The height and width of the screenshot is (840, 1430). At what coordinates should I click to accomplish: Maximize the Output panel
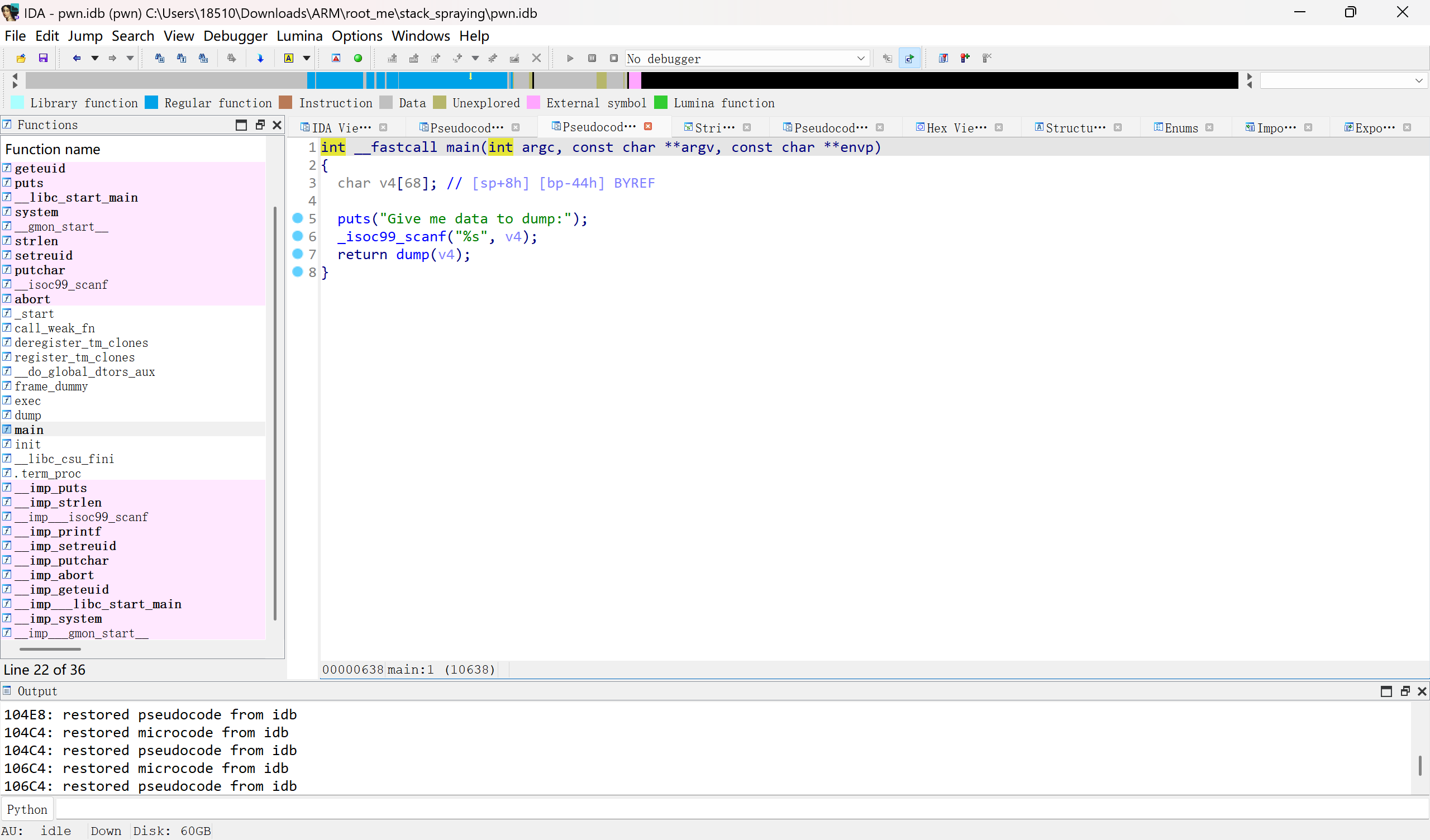click(1386, 691)
